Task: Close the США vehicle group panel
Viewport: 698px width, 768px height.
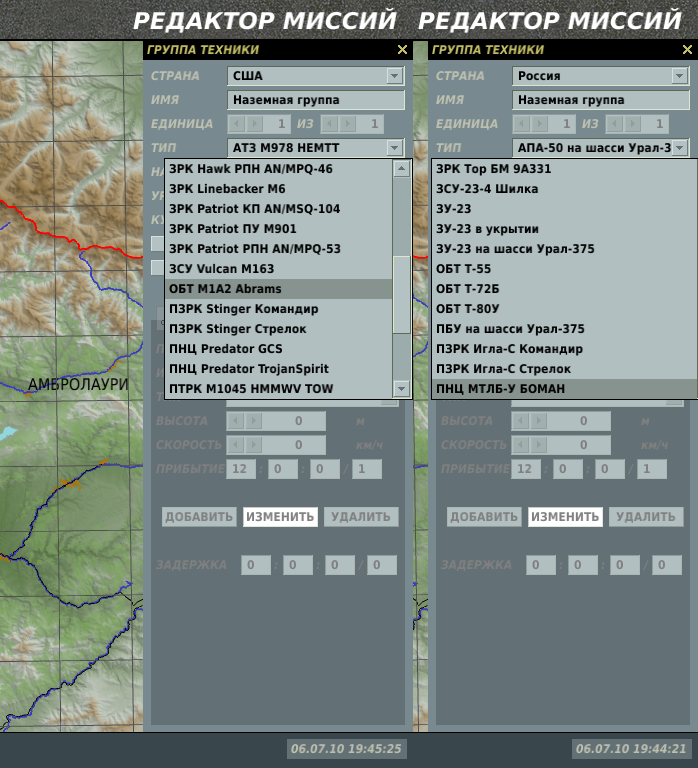Action: click(402, 49)
